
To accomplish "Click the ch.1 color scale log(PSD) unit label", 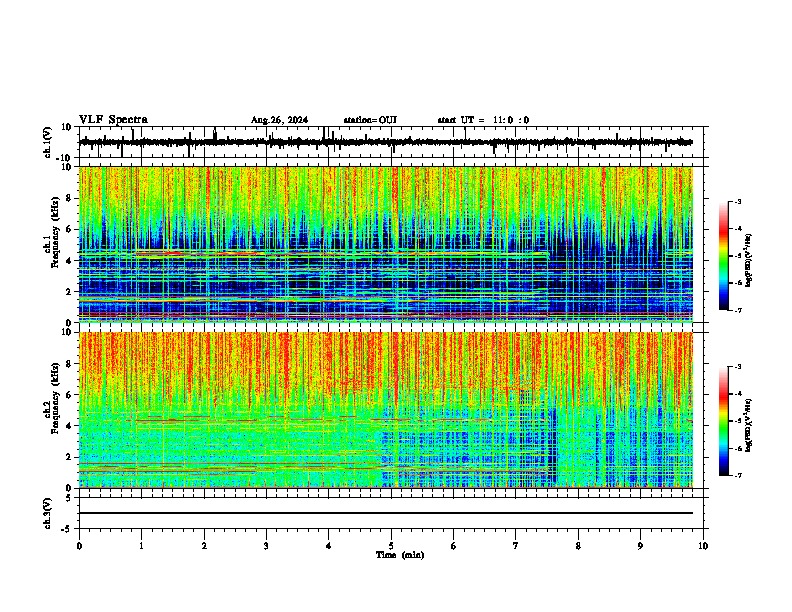I will point(749,261).
